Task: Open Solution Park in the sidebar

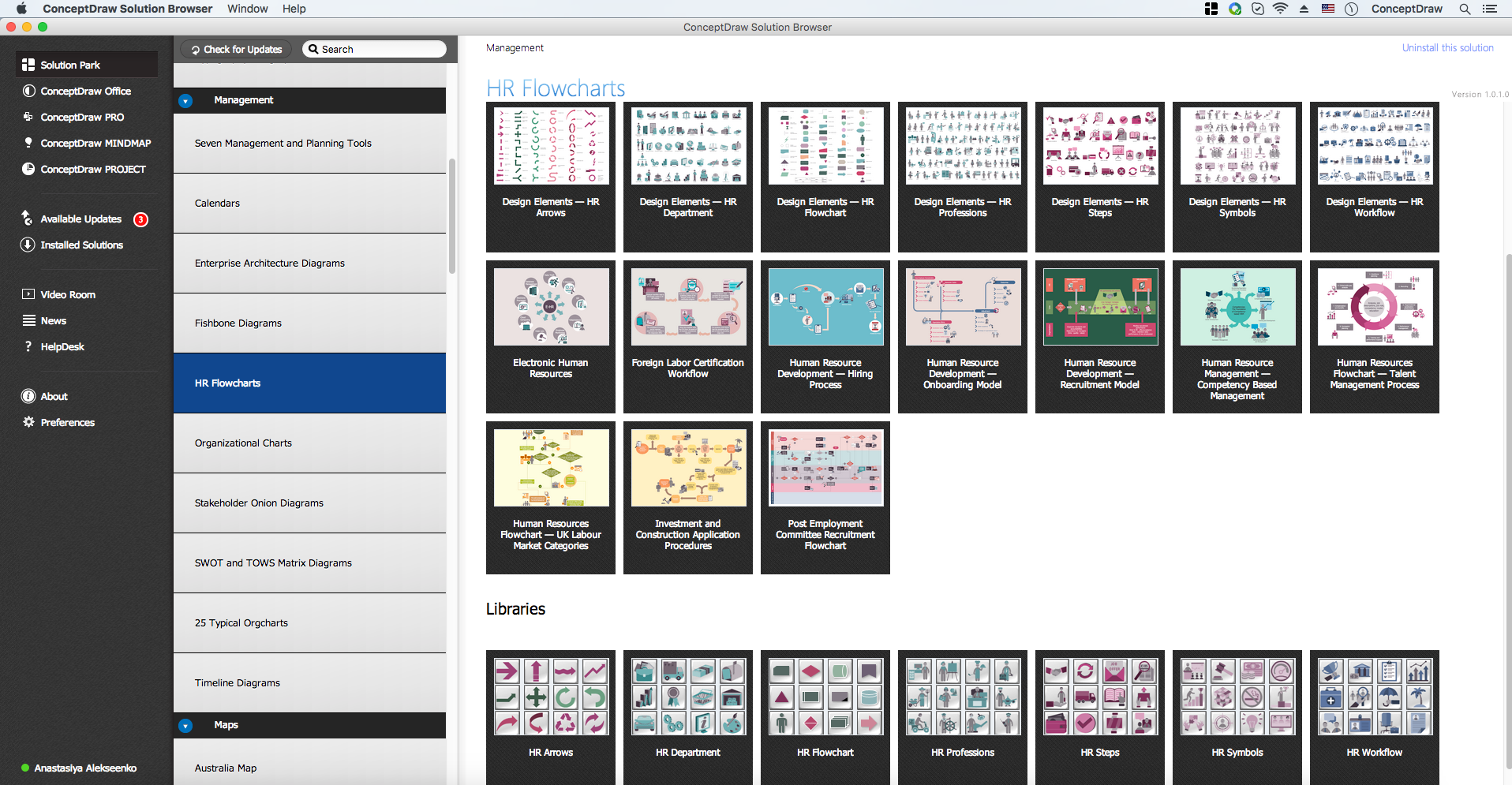Action: tap(86, 65)
